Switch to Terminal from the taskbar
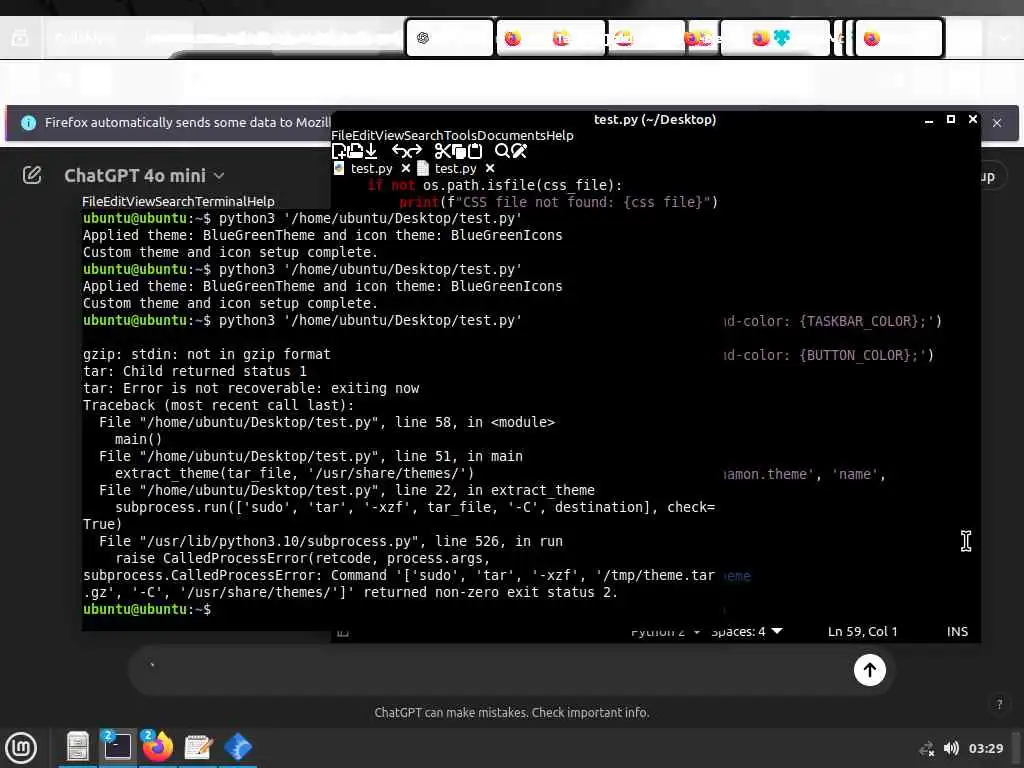Viewport: 1024px width, 768px height. (x=118, y=746)
